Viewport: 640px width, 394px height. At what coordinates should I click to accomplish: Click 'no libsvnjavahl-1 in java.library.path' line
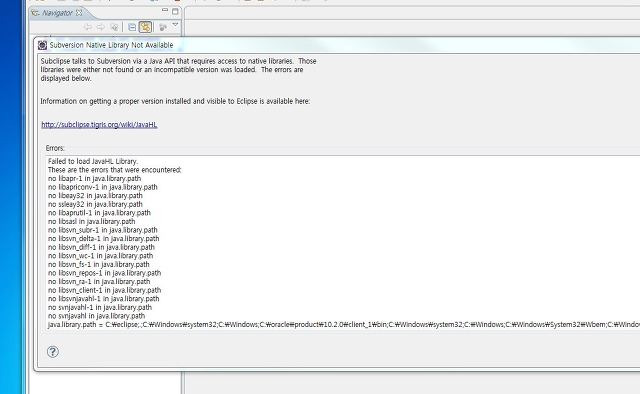coord(103,298)
